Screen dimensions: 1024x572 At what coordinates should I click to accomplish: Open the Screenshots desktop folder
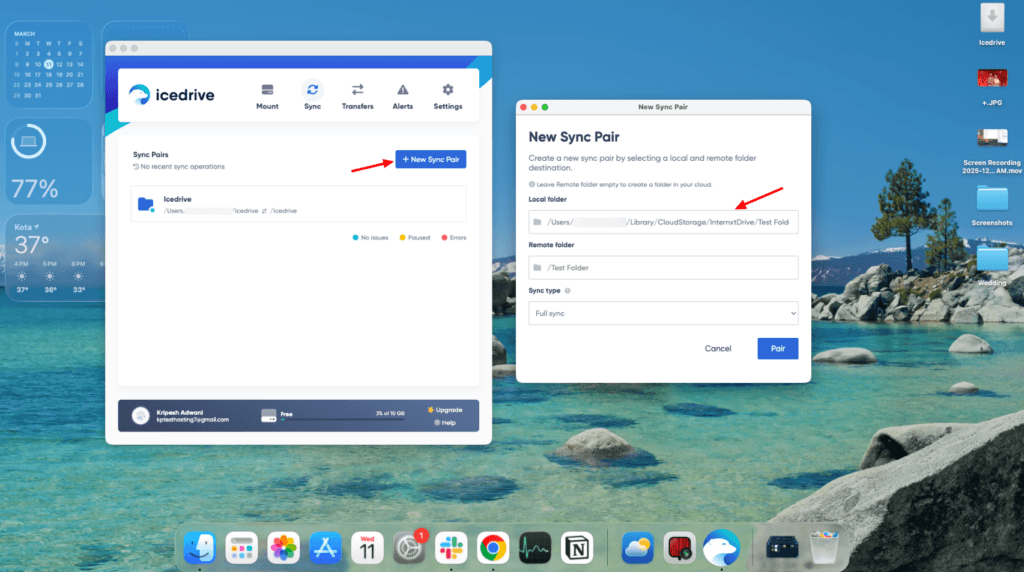point(992,205)
